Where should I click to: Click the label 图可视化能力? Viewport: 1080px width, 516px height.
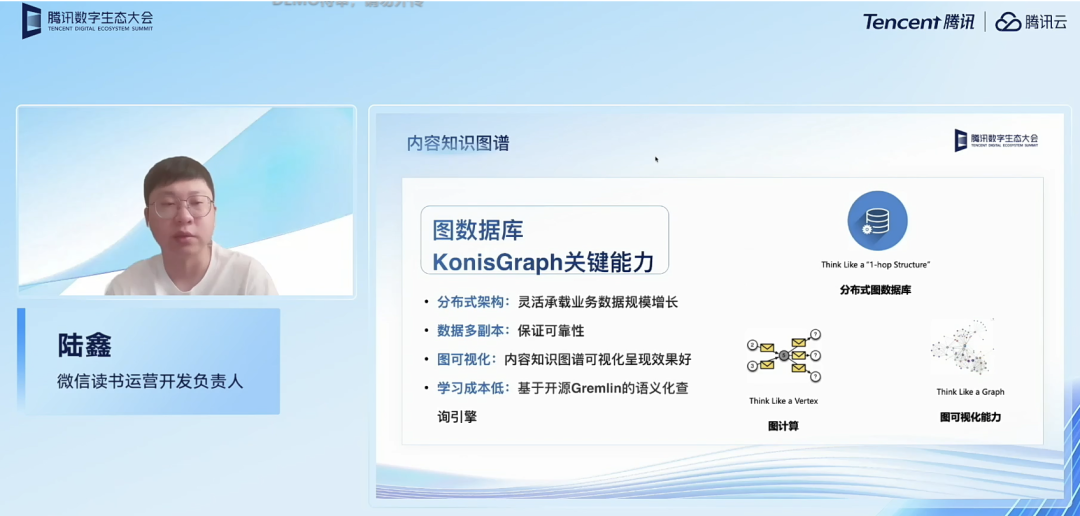[970, 417]
